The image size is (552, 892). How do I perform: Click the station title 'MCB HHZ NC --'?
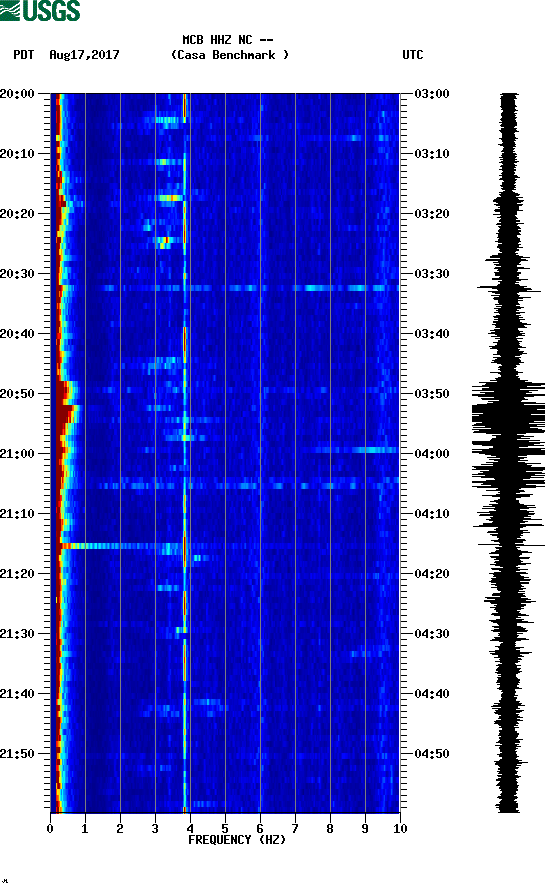pos(228,40)
